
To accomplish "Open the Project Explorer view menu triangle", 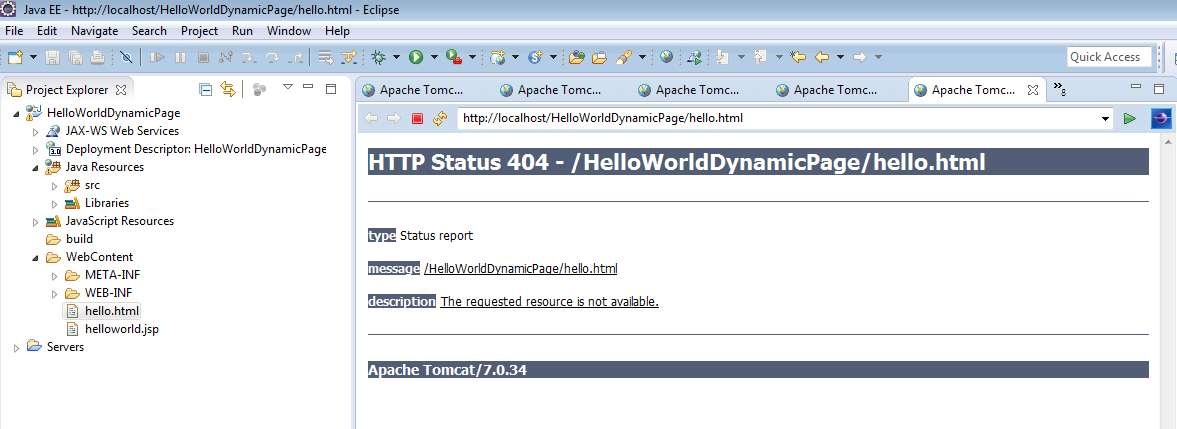I will (287, 89).
